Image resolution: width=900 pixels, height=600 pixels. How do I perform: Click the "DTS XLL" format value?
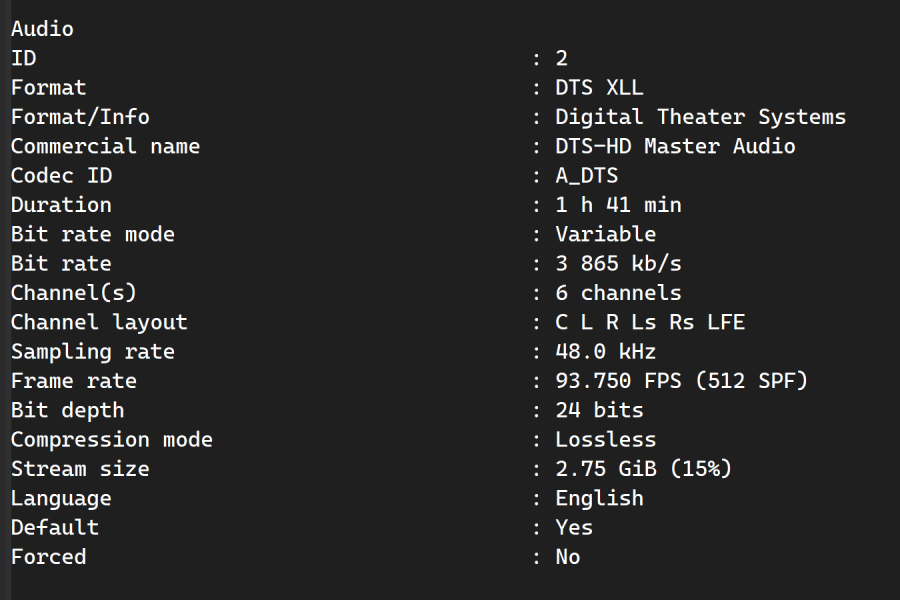[x=599, y=88]
